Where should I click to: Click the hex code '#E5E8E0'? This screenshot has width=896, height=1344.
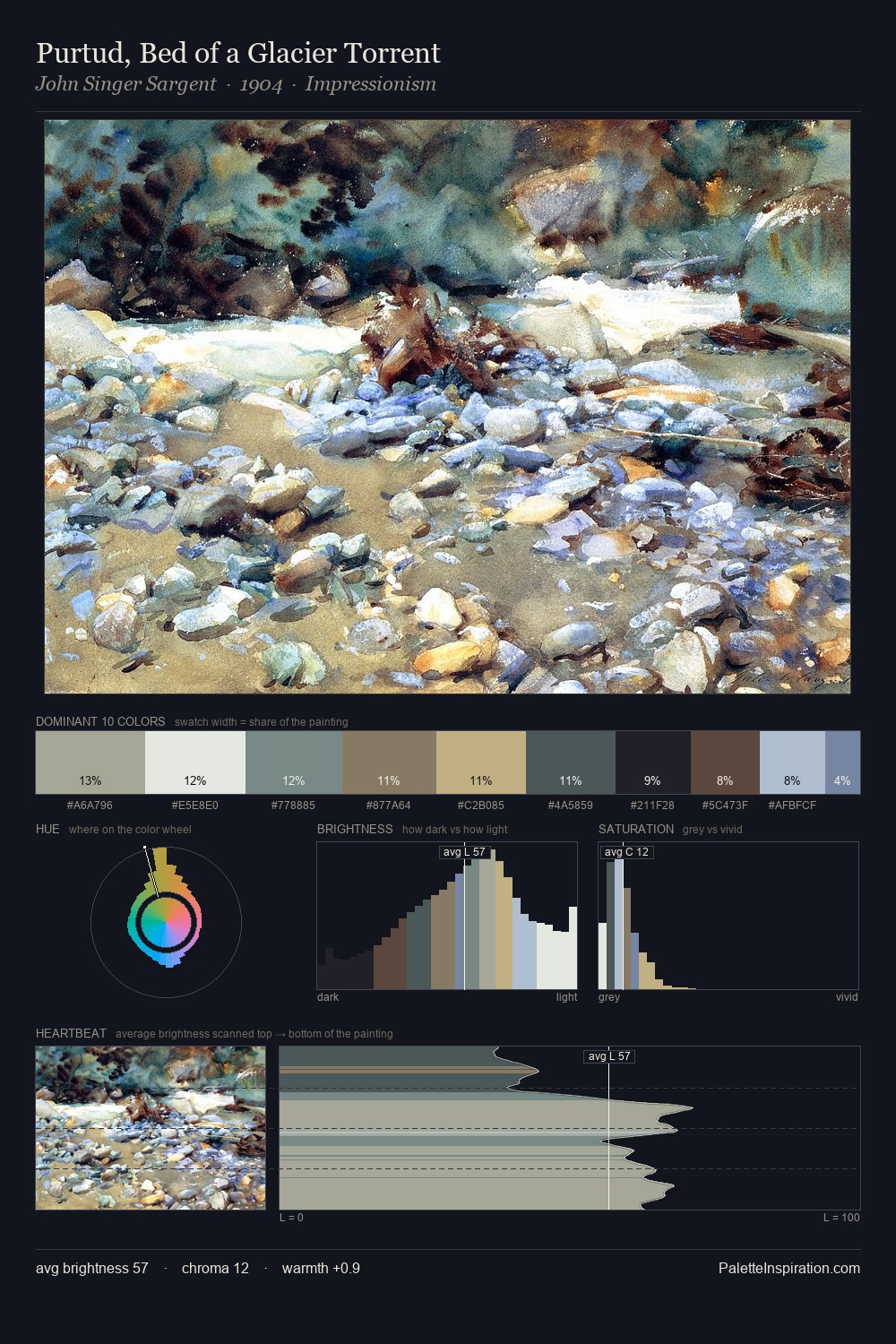pyautogui.click(x=195, y=806)
